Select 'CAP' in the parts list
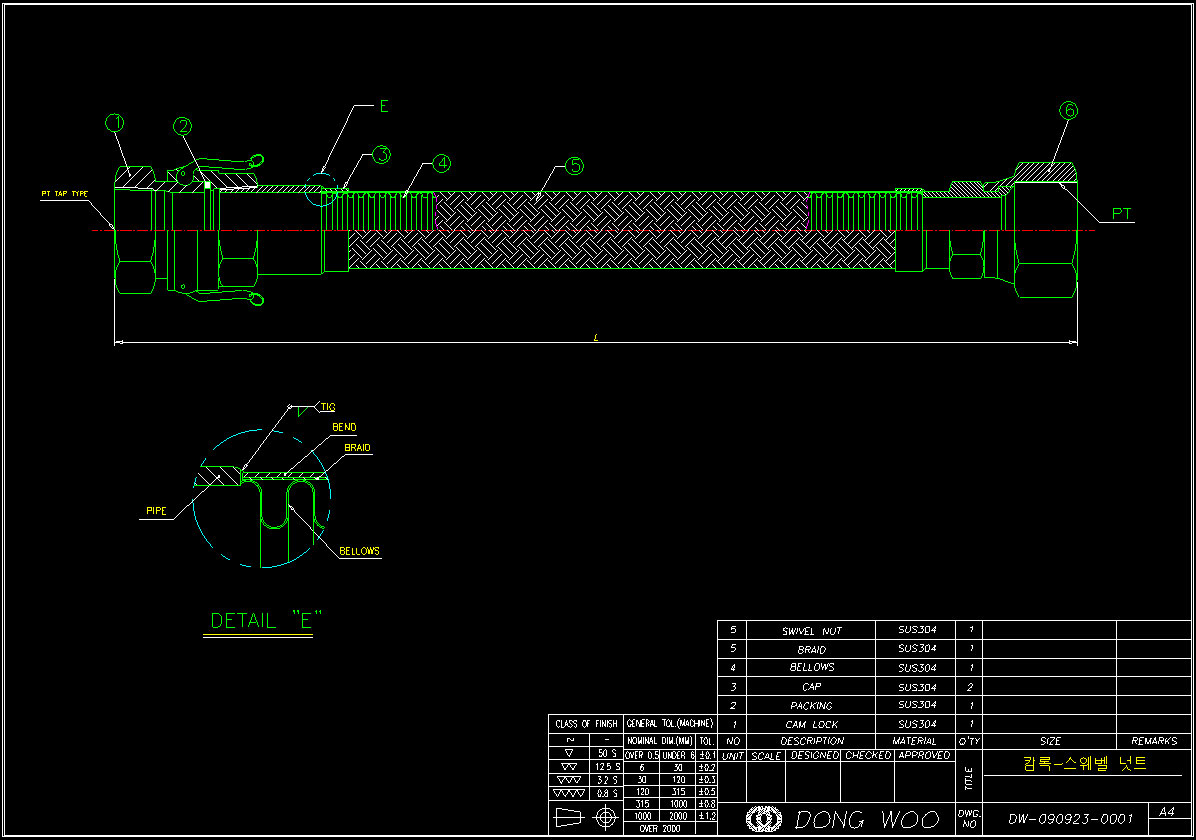This screenshot has width=1196, height=840. tap(812, 687)
